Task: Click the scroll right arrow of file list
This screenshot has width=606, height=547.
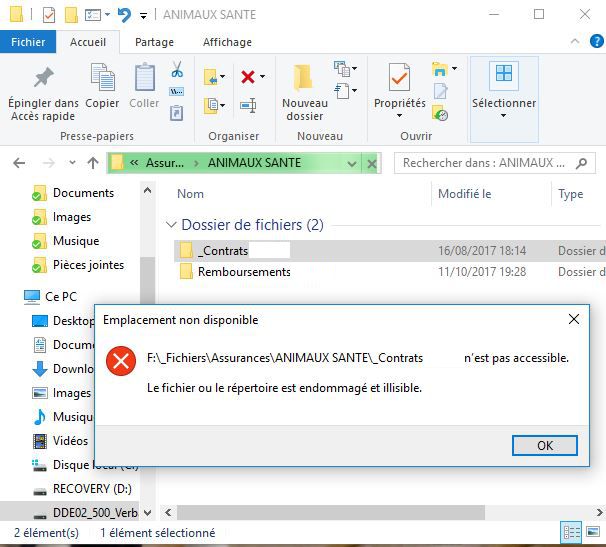Action: pos(599,513)
